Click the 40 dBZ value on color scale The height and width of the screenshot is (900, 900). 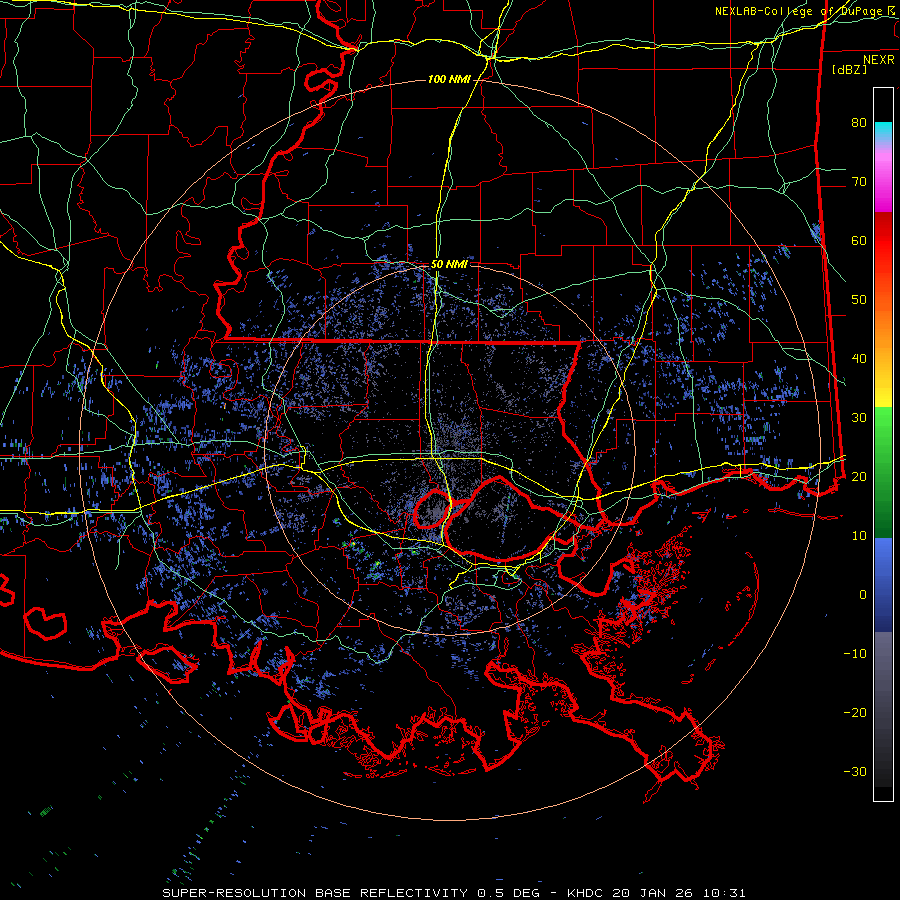(x=859, y=359)
